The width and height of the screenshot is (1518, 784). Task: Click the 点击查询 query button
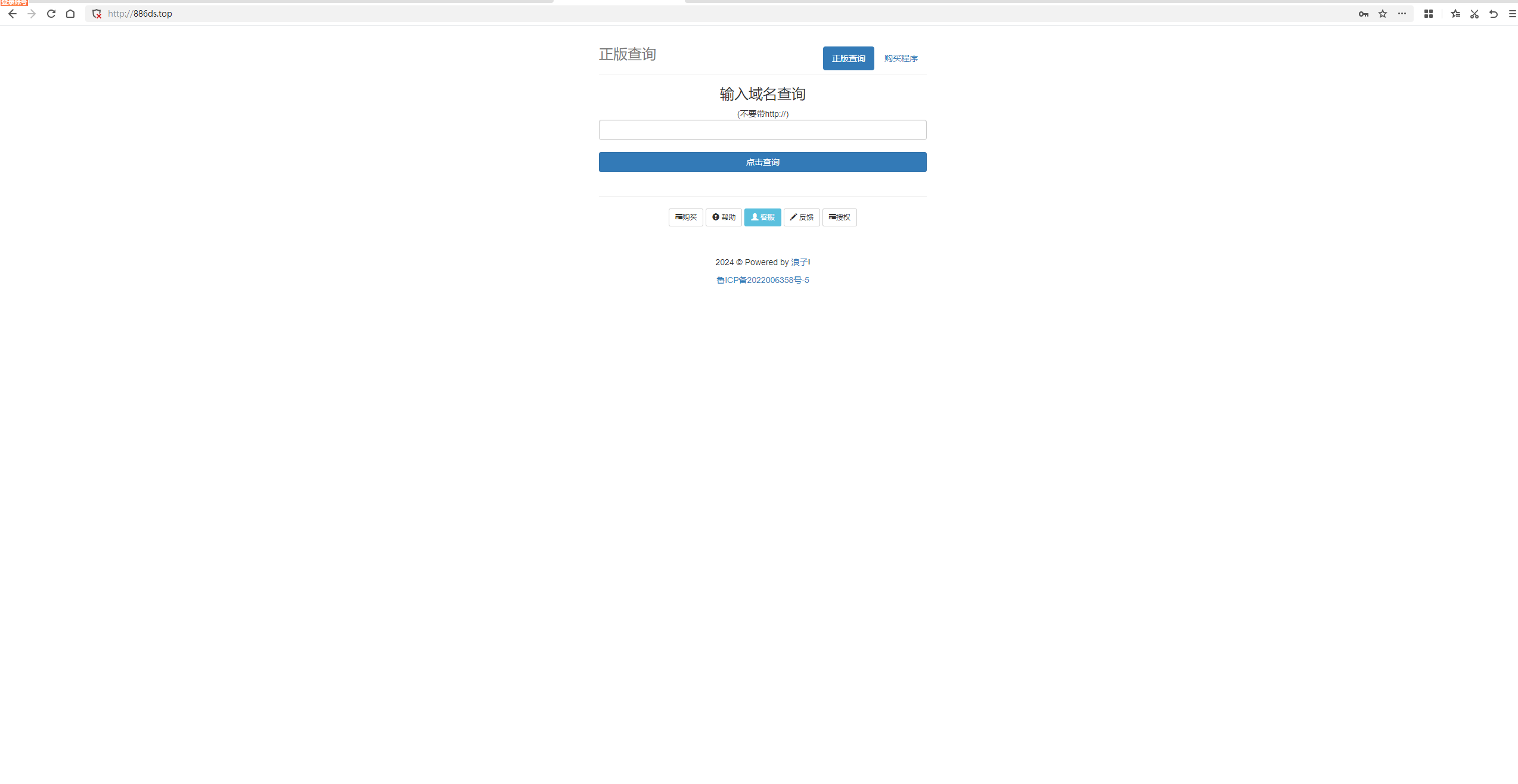pyautogui.click(x=762, y=161)
